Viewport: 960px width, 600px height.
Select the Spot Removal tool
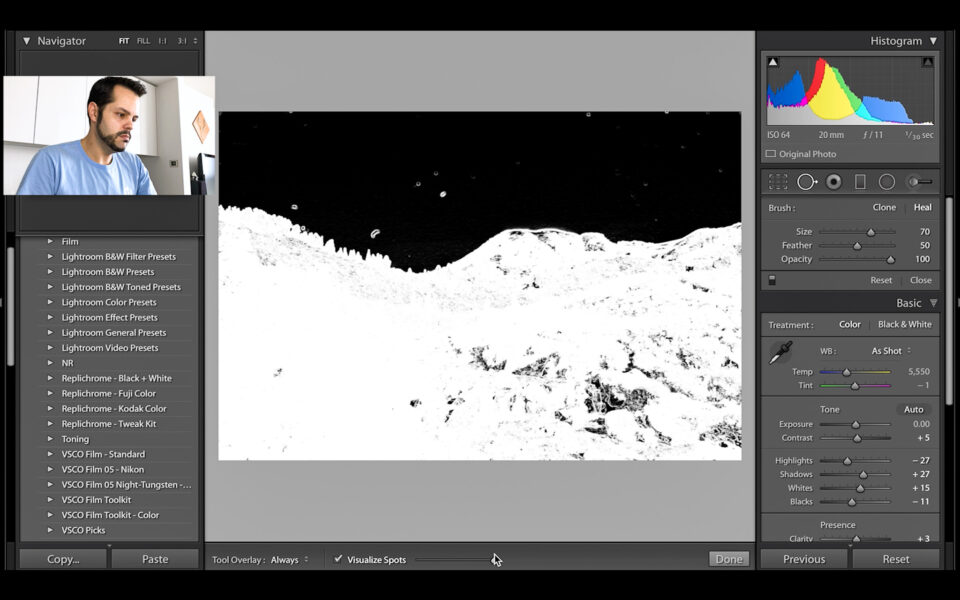(x=807, y=181)
